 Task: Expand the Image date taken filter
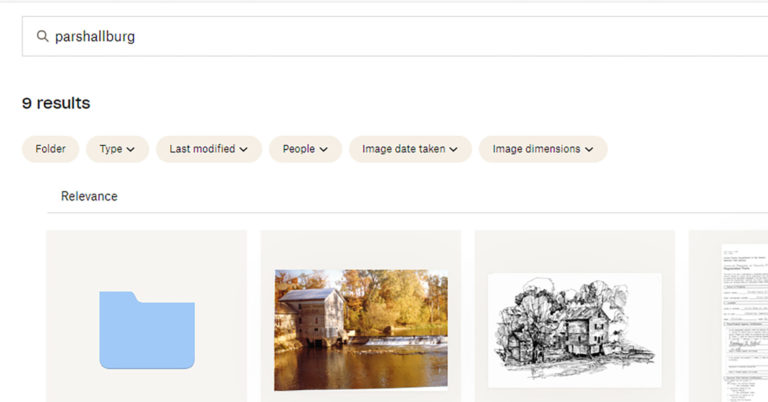click(x=409, y=149)
